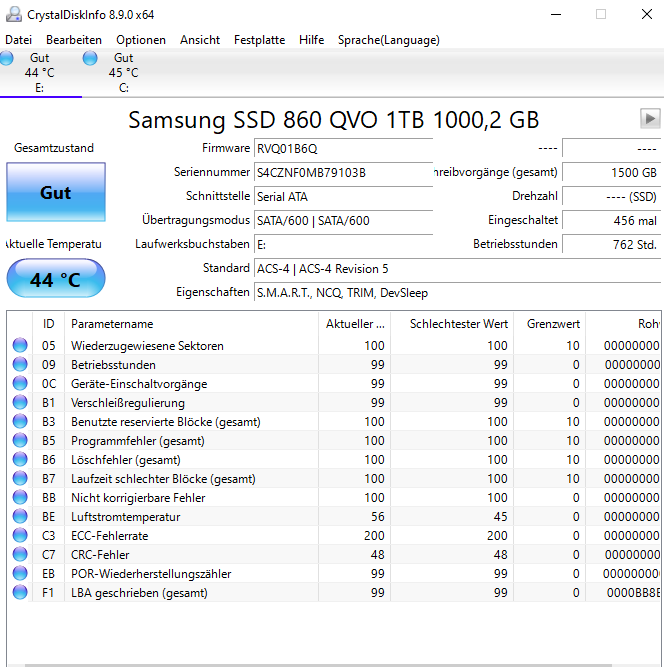Click Samsung SSD 860 QVO title text
This screenshot has height=667, width=664.
coord(334,120)
